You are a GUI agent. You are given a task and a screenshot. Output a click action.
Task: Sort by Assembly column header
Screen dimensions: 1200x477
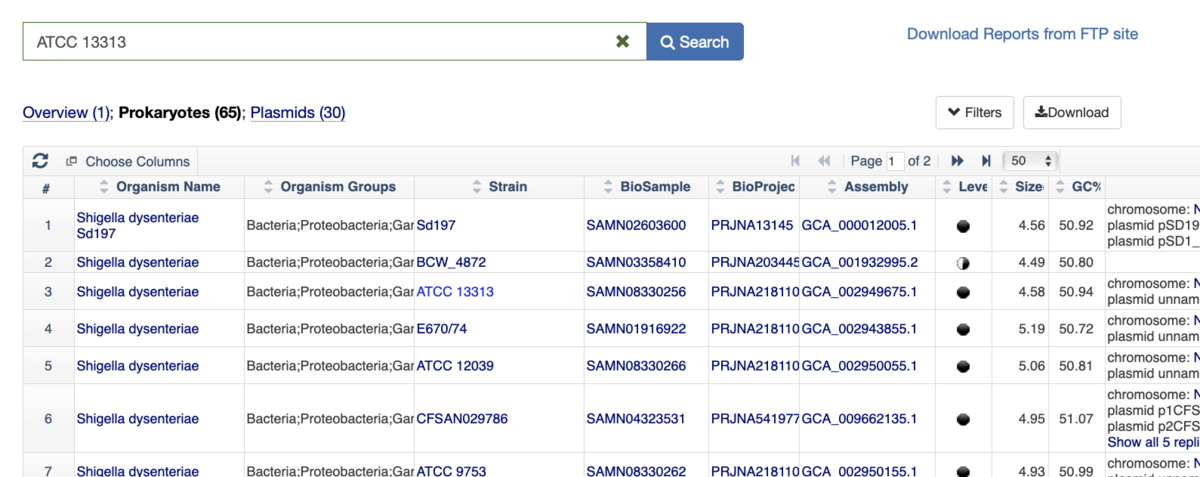[868, 187]
